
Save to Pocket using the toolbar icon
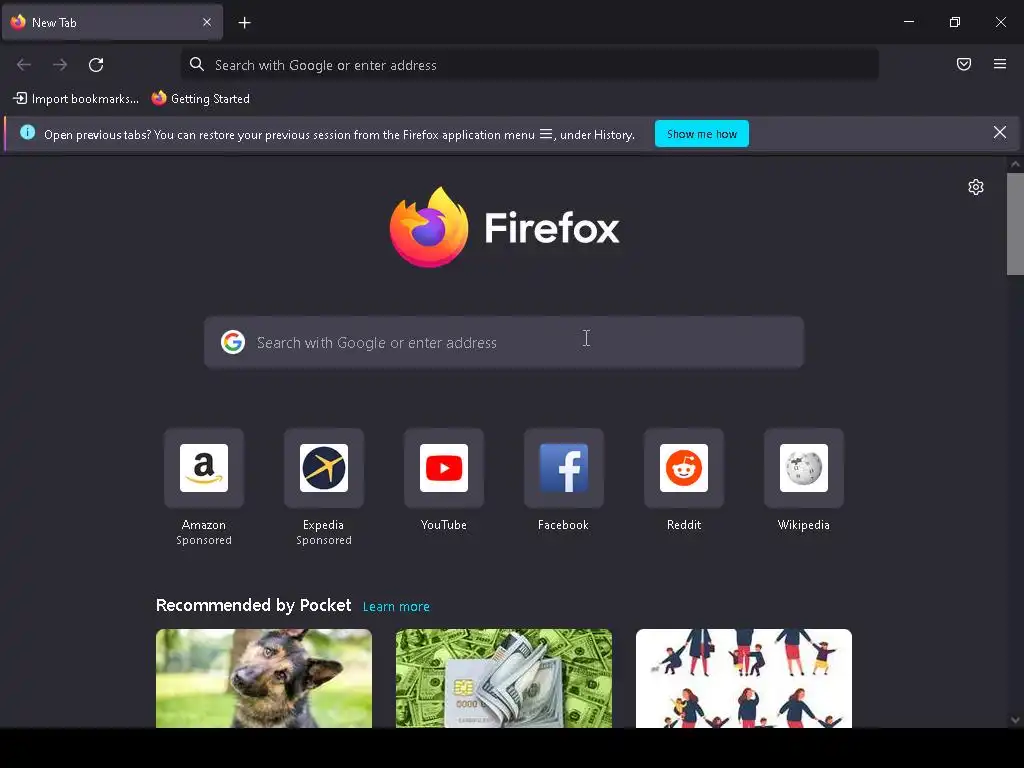click(x=964, y=64)
